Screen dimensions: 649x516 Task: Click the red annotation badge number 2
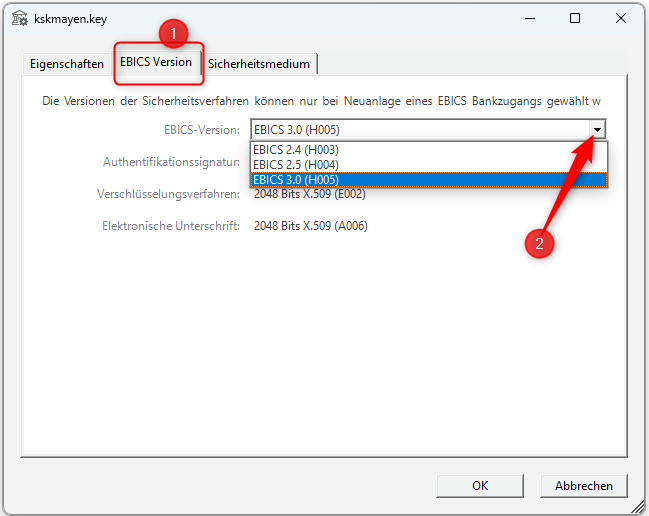pos(541,243)
